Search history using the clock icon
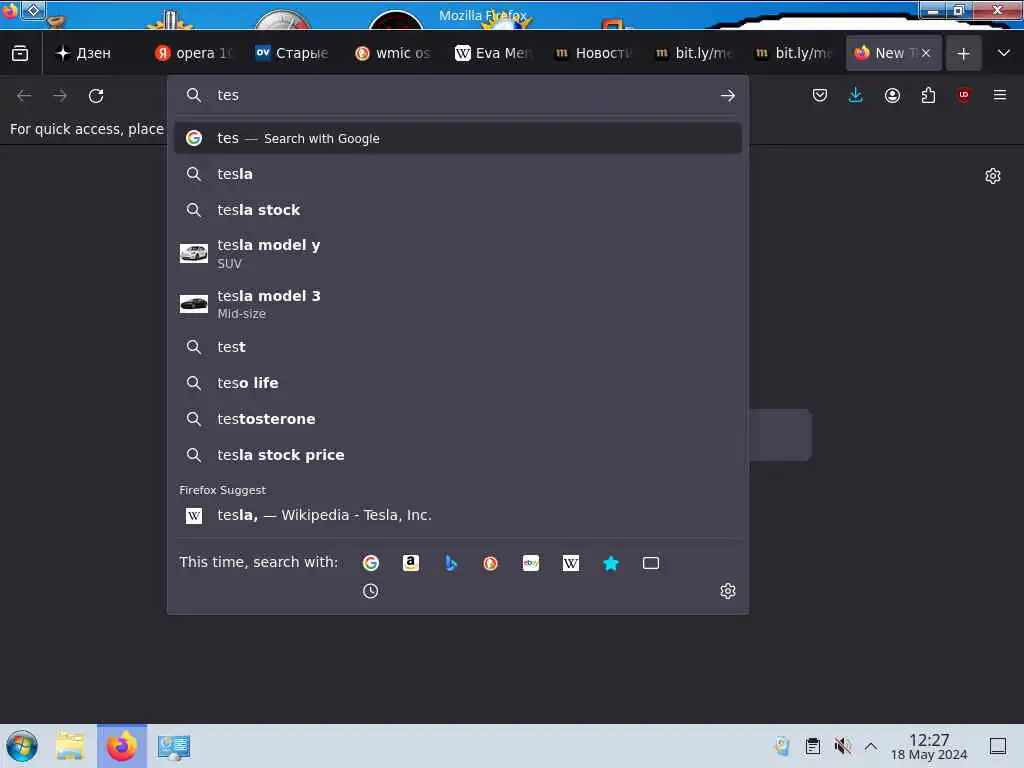Screen dimensions: 1024x768 [x=370, y=591]
